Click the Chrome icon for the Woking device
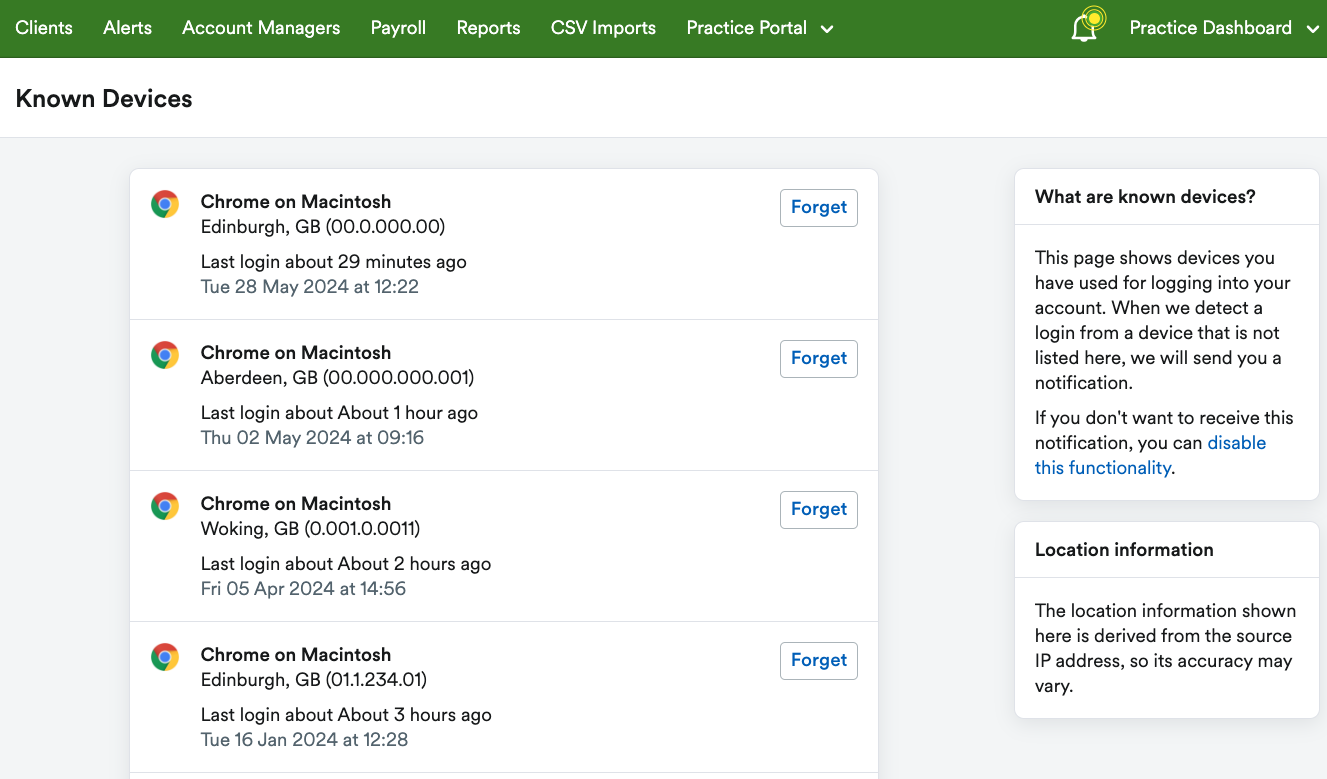The image size is (1327, 779). click(164, 505)
